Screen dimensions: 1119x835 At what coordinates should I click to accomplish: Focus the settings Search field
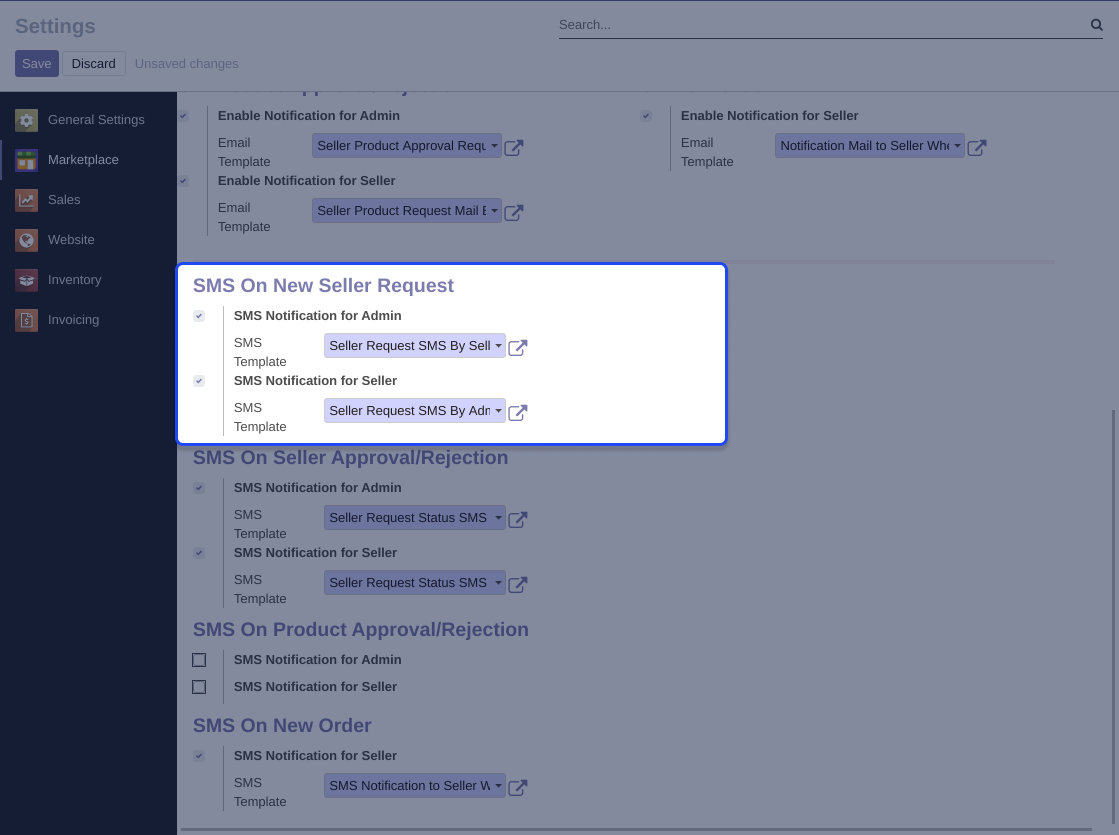(820, 25)
